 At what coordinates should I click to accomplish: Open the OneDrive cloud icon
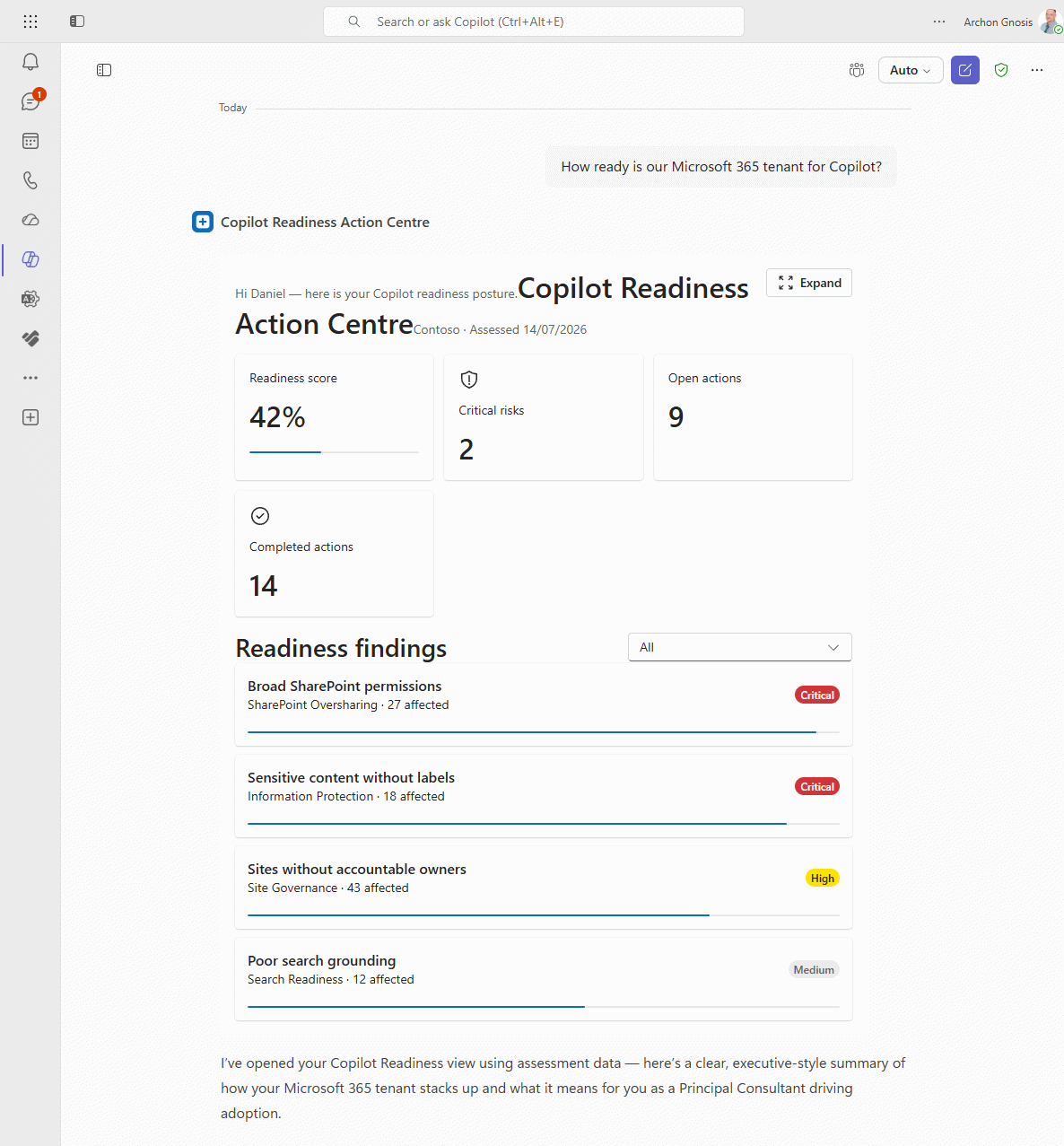(x=31, y=220)
